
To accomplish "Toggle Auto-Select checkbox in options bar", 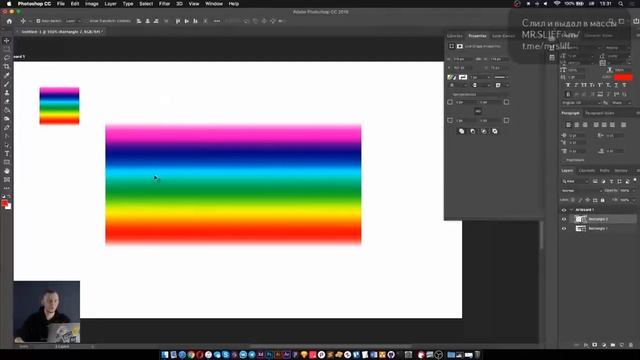I will (38, 21).
